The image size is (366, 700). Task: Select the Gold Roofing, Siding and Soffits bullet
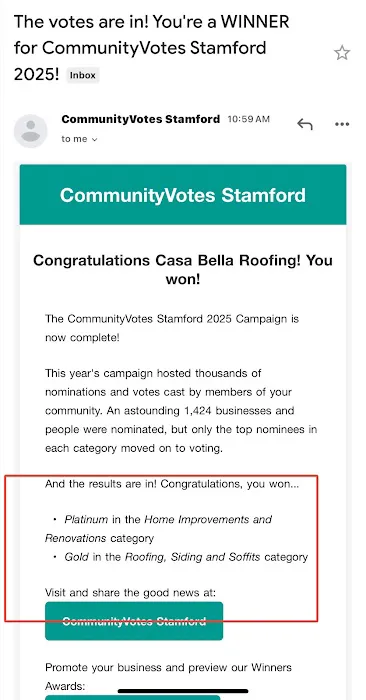click(180, 557)
